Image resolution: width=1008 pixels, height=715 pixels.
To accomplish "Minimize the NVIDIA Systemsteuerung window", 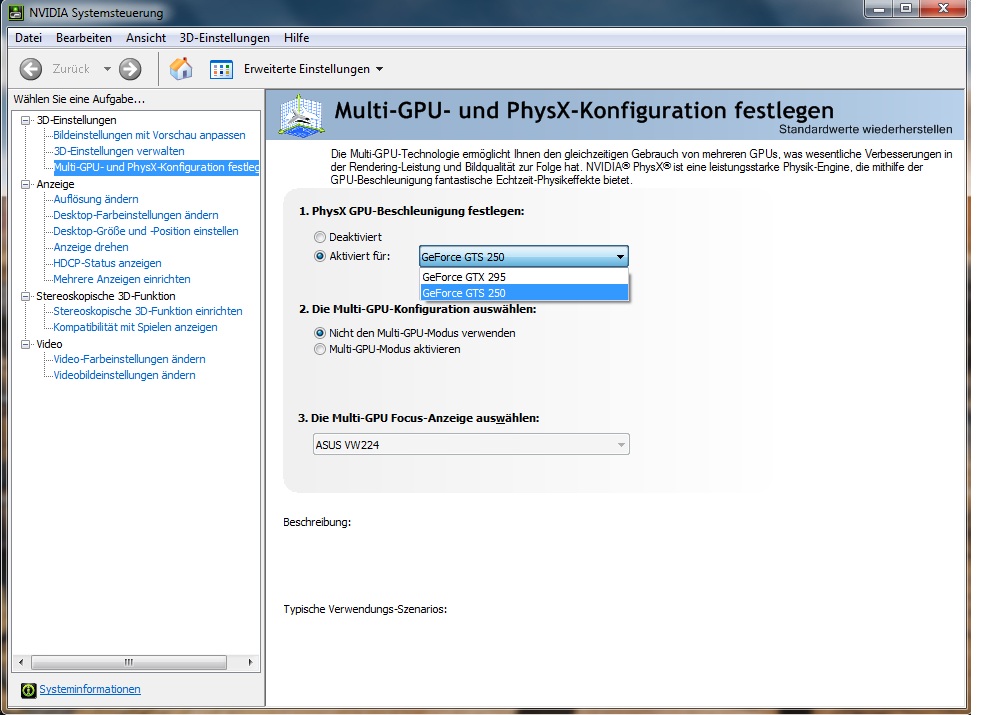I will pos(879,8).
